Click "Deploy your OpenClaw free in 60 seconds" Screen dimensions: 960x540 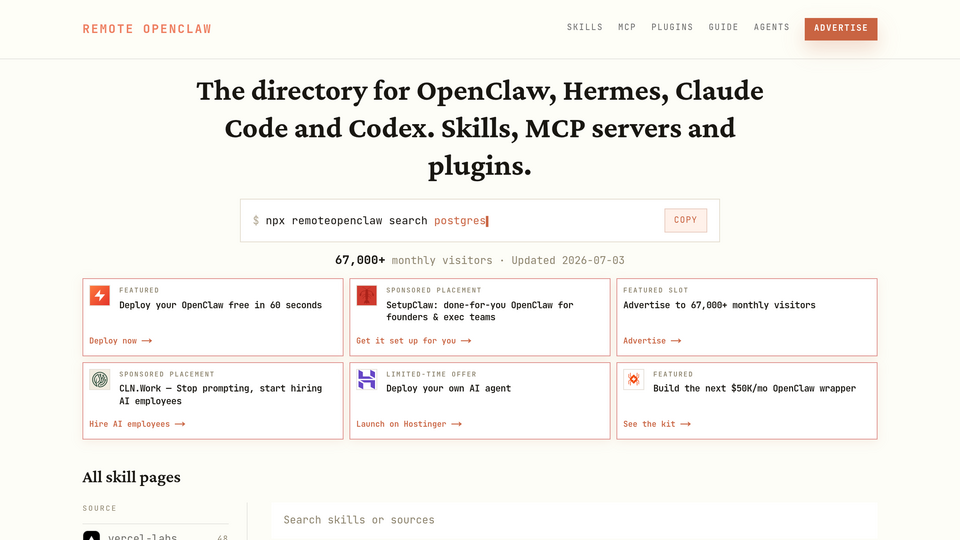coord(220,305)
